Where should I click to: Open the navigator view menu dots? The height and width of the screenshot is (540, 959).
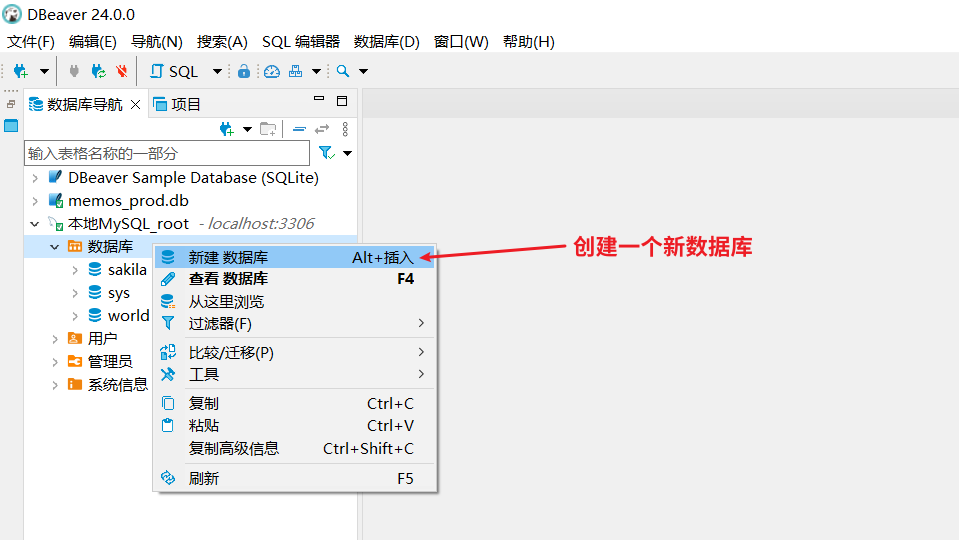coord(345,129)
